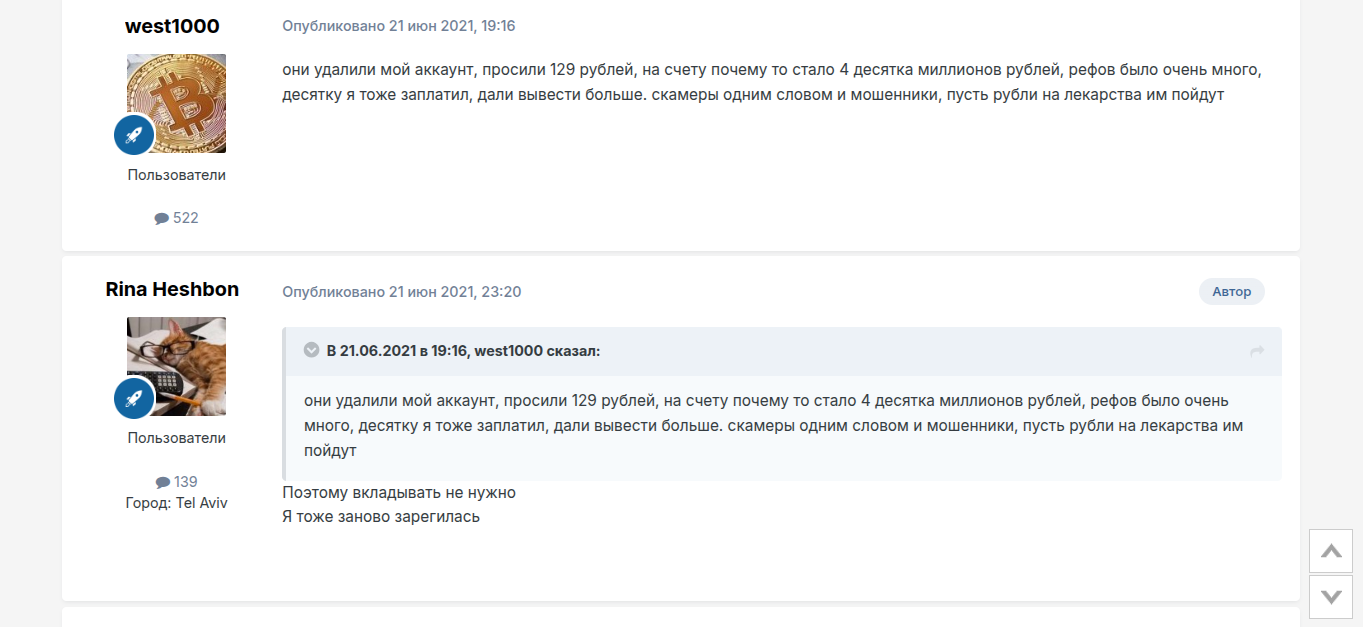This screenshot has height=627, width=1363.
Task: Click the Автор badge on Rina's post
Action: pyautogui.click(x=1231, y=292)
